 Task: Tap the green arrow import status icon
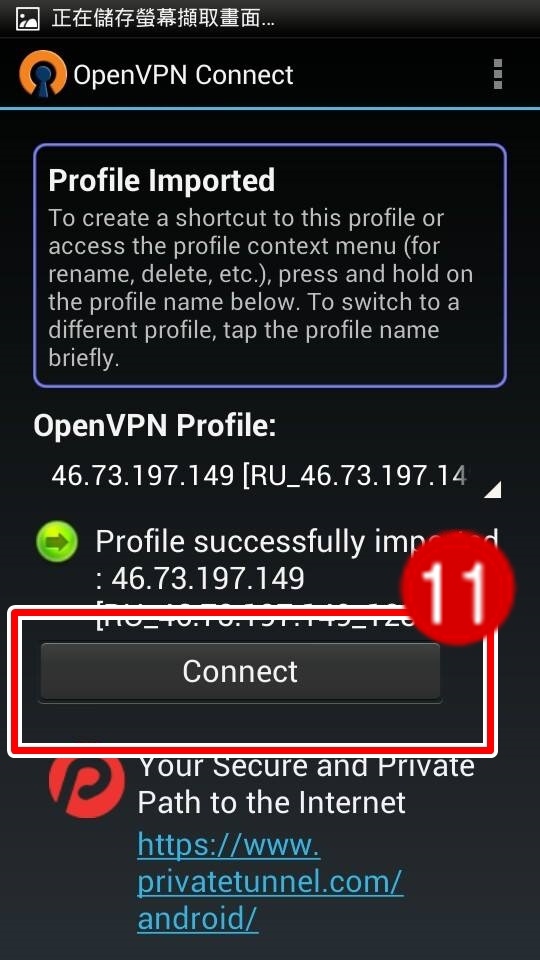click(57, 542)
